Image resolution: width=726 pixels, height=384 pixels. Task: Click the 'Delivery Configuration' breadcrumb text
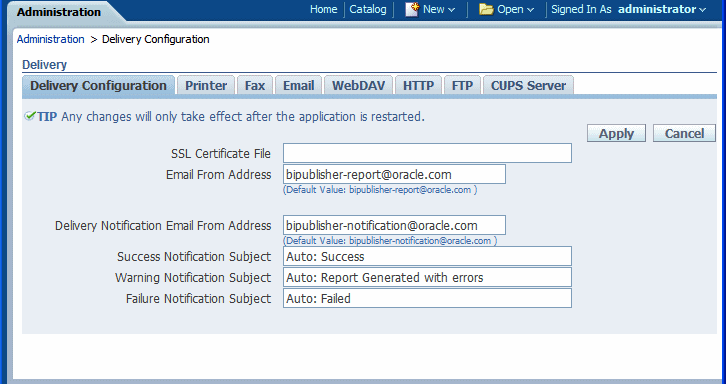click(x=156, y=39)
